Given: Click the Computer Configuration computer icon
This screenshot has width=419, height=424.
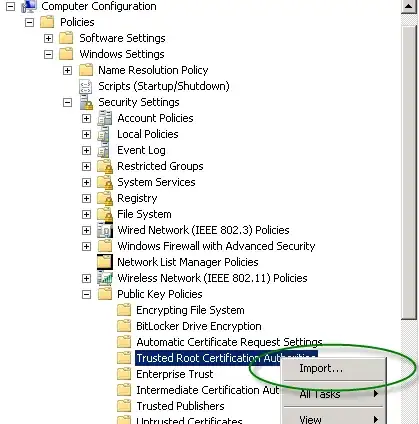Looking at the screenshot, I should 29,6.
